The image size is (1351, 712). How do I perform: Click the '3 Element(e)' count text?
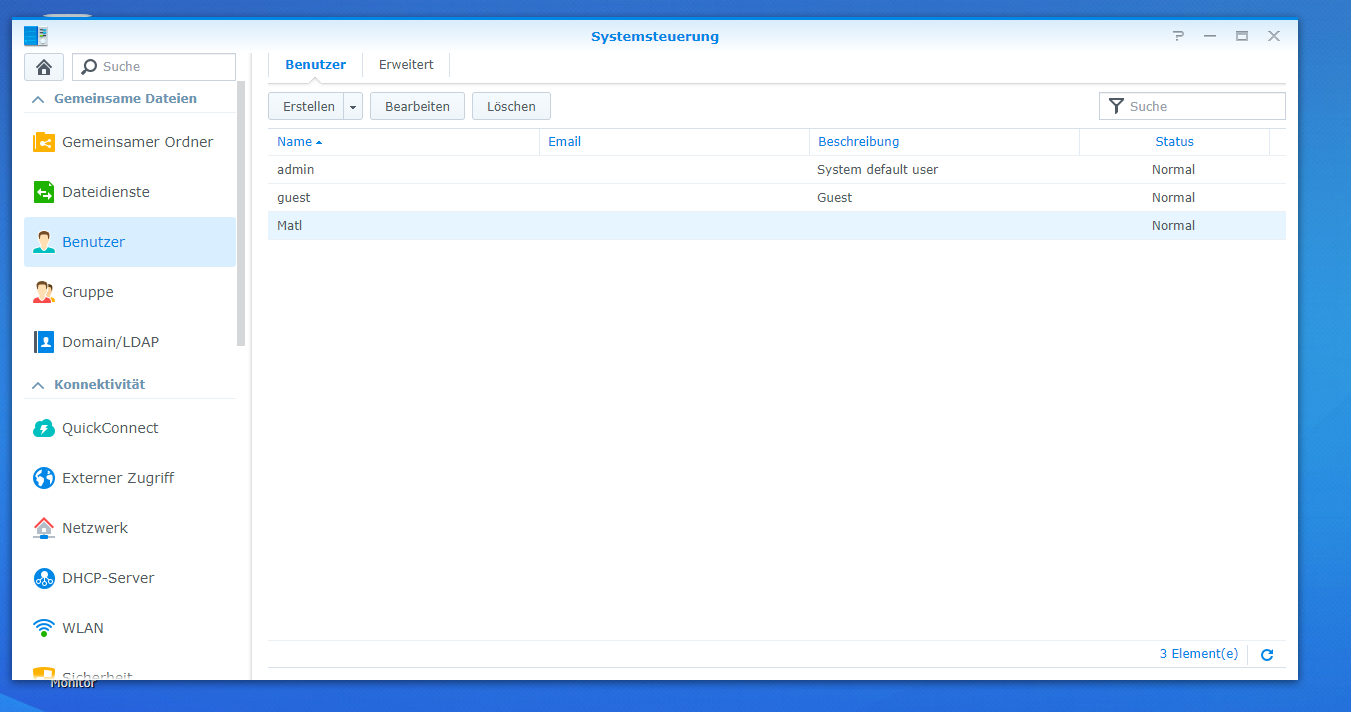click(1198, 654)
